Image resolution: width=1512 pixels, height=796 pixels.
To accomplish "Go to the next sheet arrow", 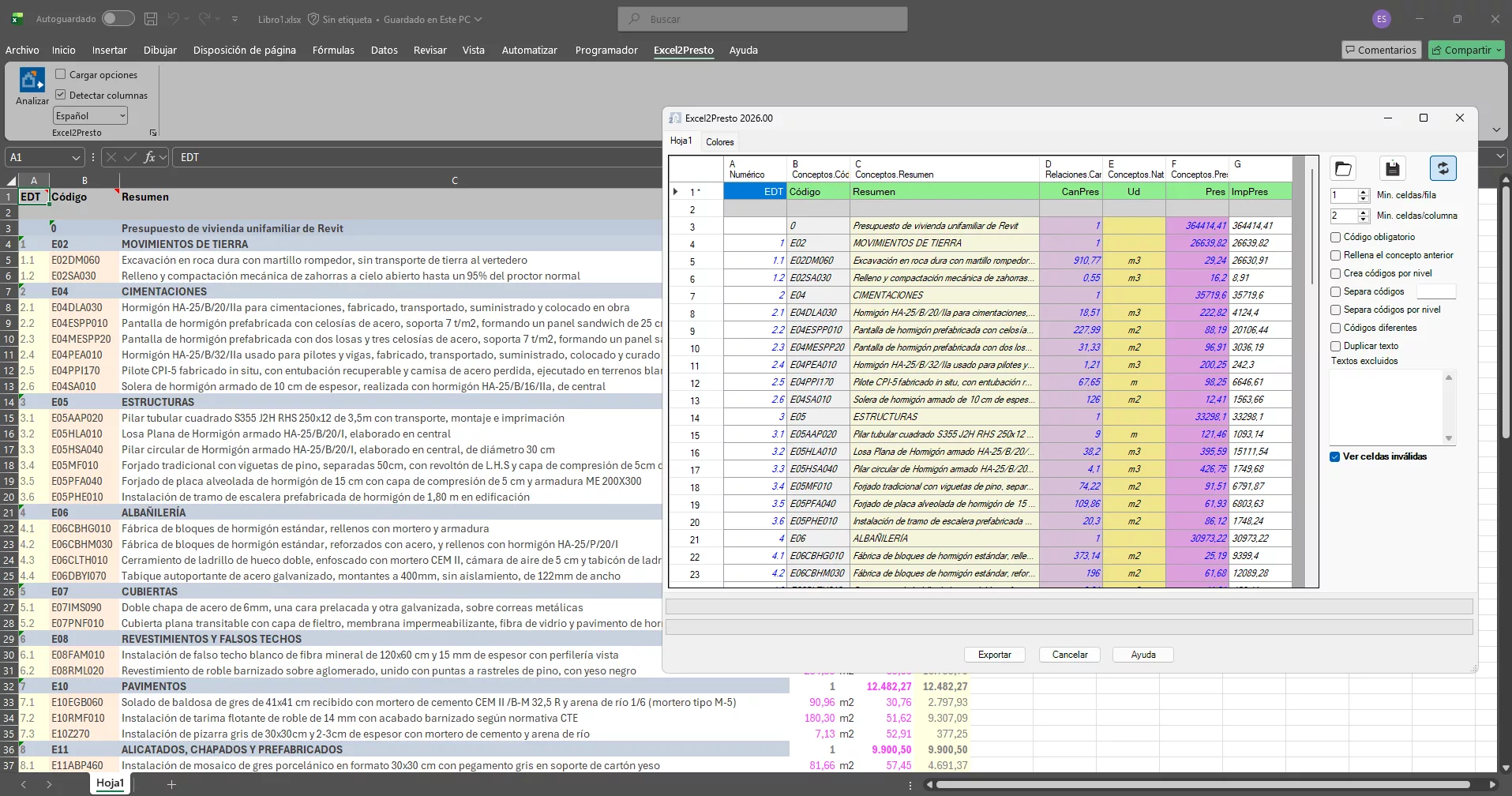I will 49,784.
